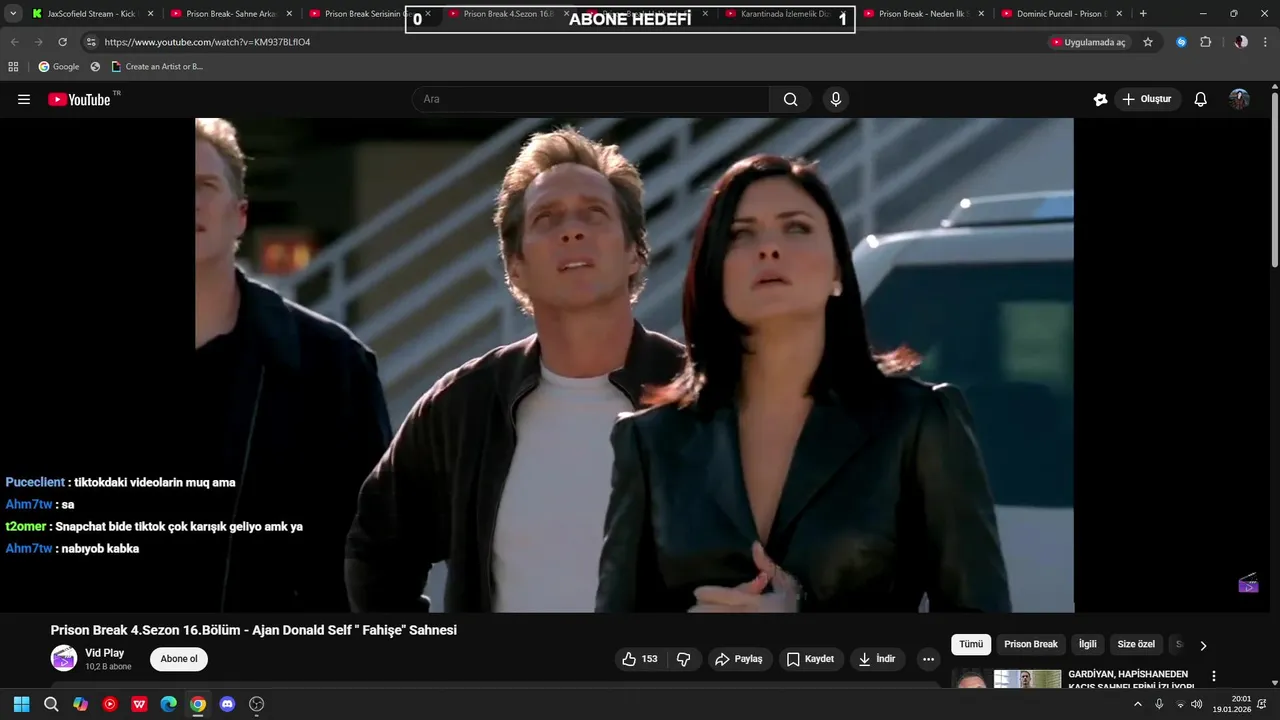This screenshot has width=1280, height=720.
Task: Select the İlgili filter chip
Action: [x=1087, y=645]
